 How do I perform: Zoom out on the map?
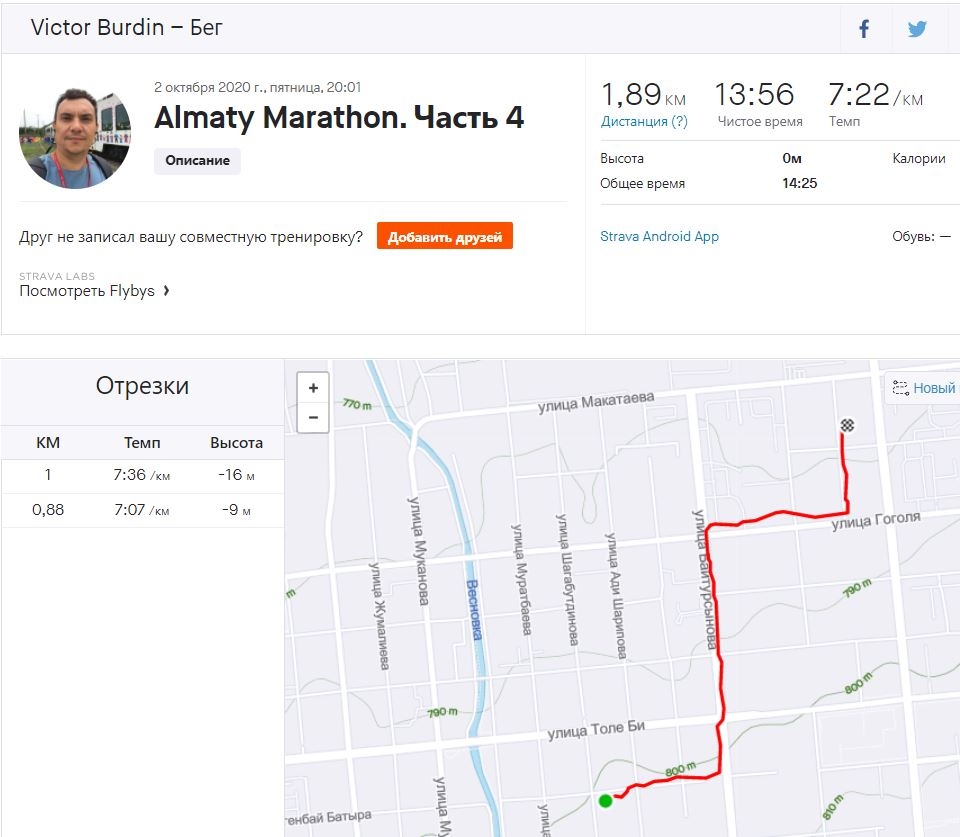pyautogui.click(x=313, y=417)
